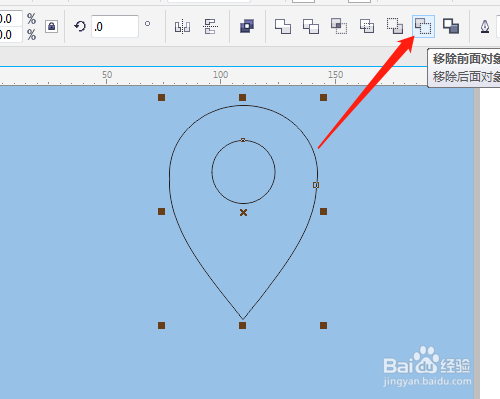Click the lower scale percentage field
Viewport: 500px width, 399px height.
point(11,34)
